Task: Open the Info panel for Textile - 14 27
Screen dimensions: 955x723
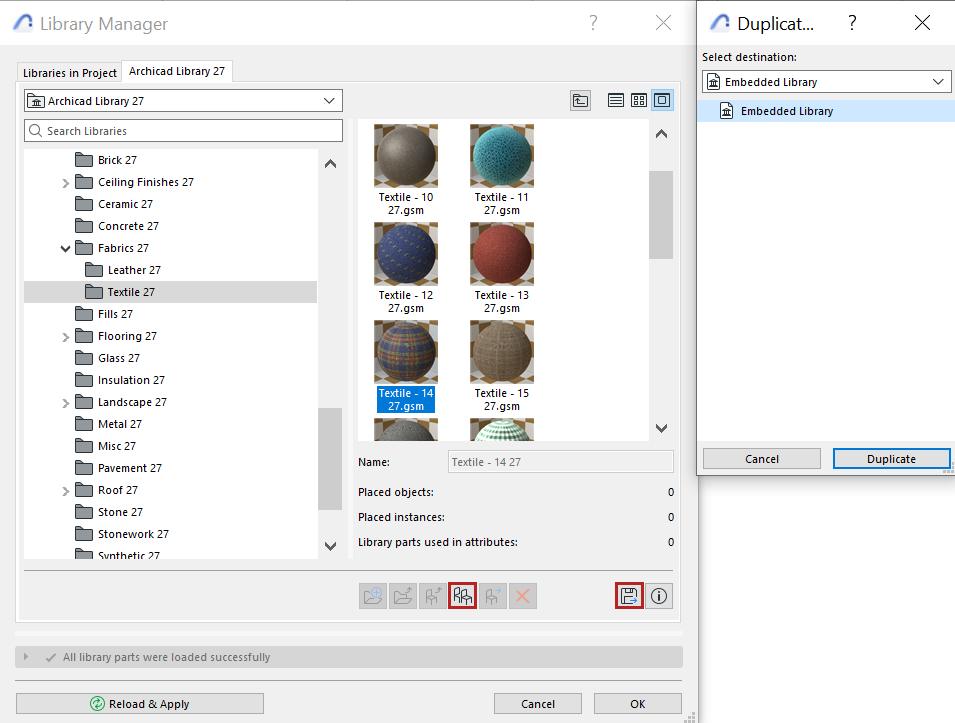Action: pyautogui.click(x=658, y=596)
